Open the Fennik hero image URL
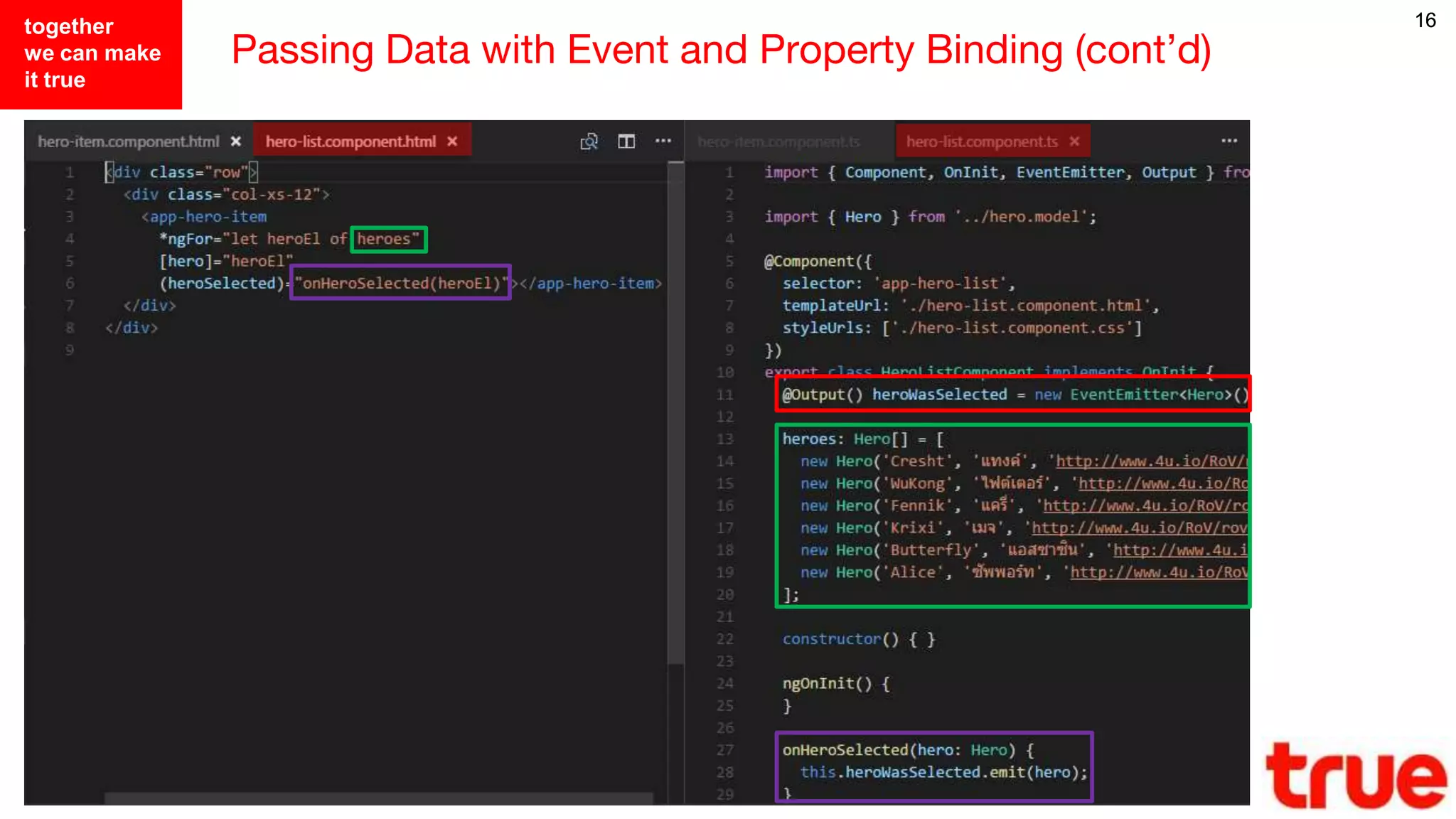Screen dimensions: 1456x819 point(1145,505)
